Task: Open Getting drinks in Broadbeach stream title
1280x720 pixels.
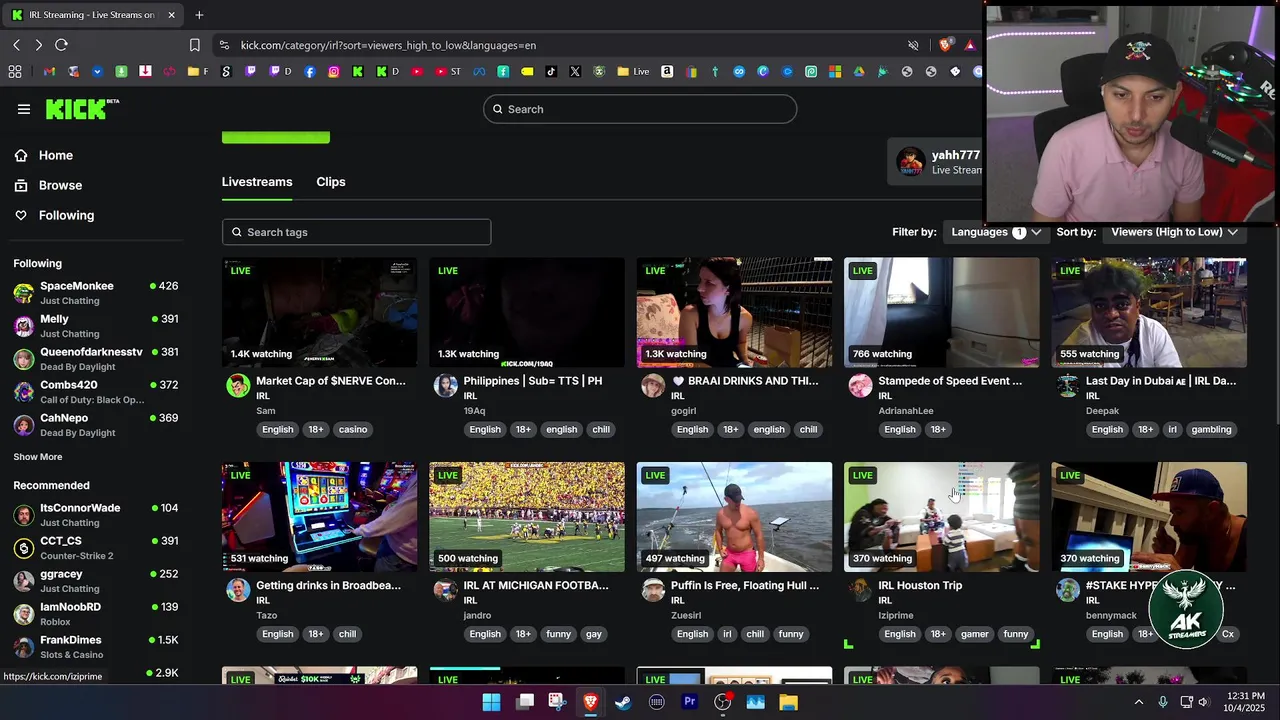Action: (x=328, y=585)
